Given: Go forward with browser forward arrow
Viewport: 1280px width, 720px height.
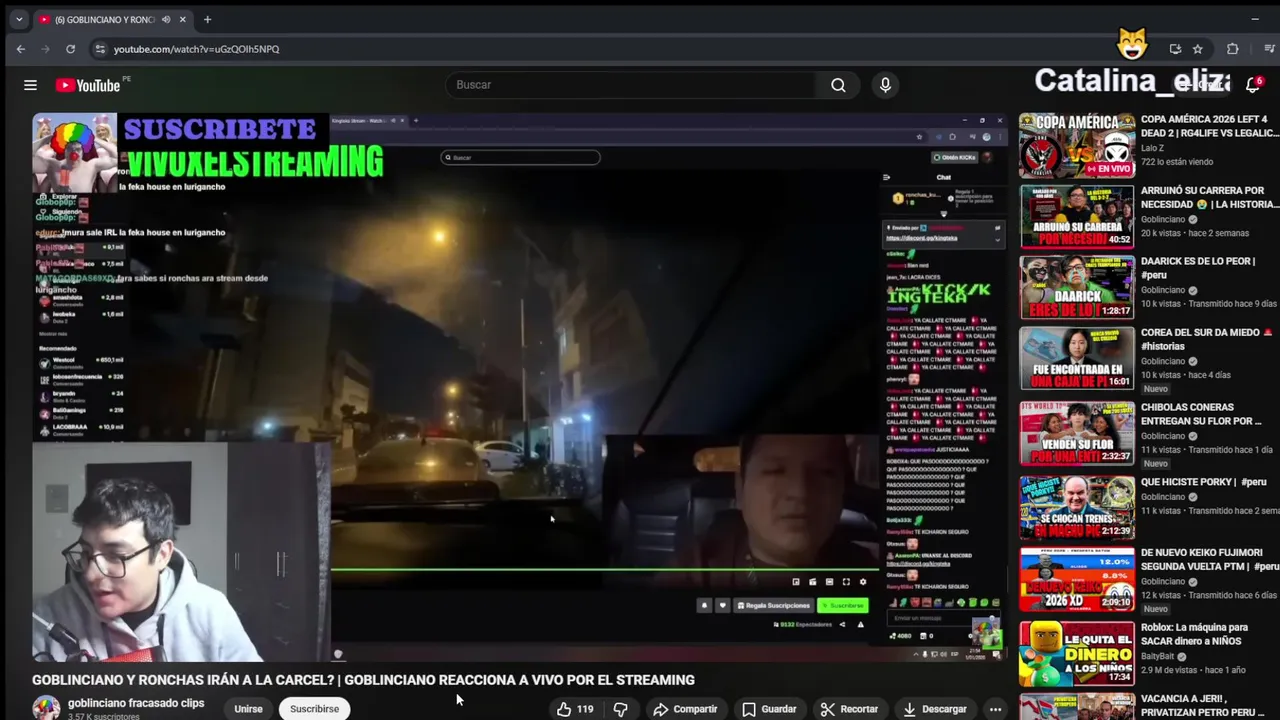Looking at the screenshot, I should pyautogui.click(x=46, y=49).
